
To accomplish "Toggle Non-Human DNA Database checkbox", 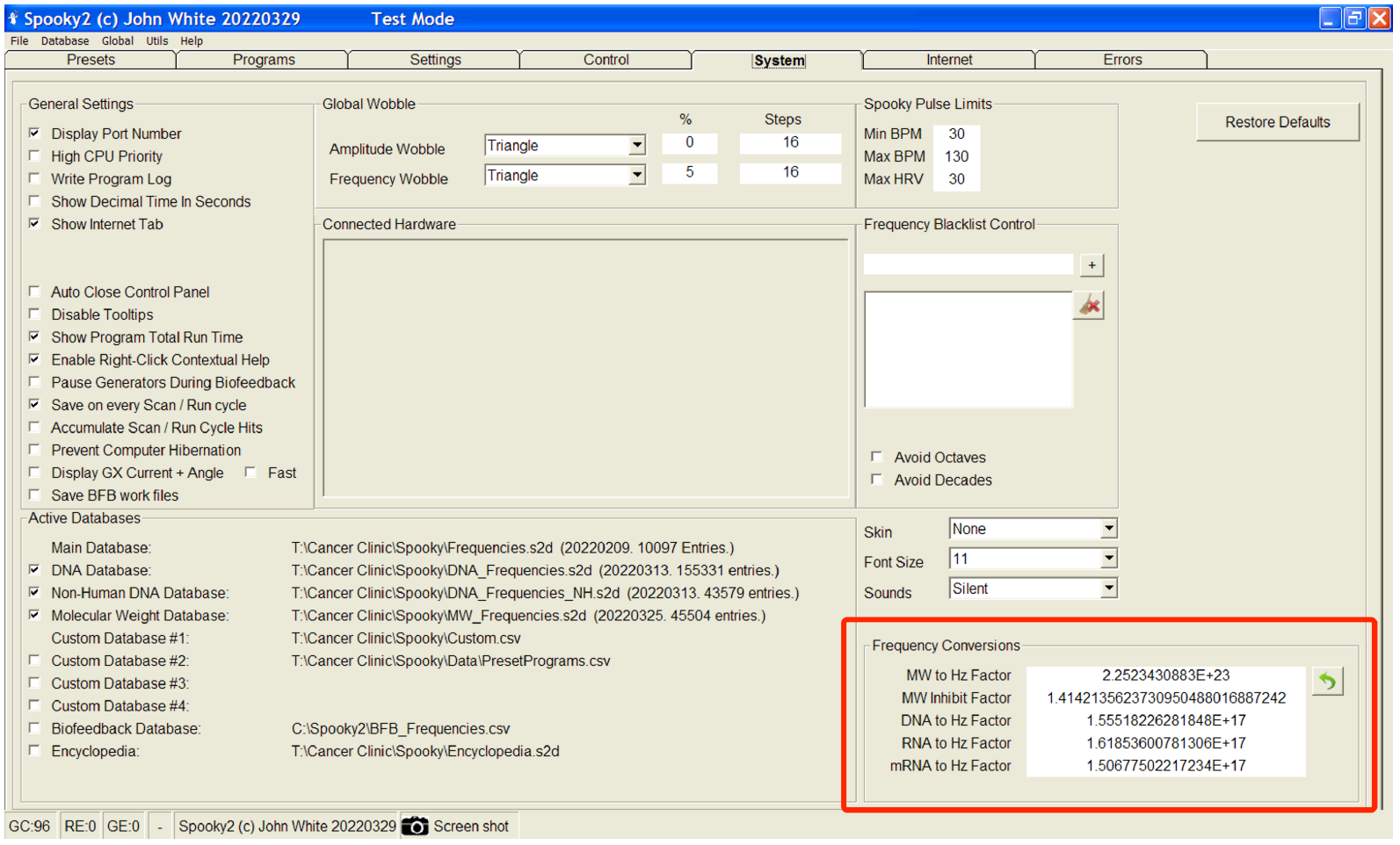I will pyautogui.click(x=34, y=593).
